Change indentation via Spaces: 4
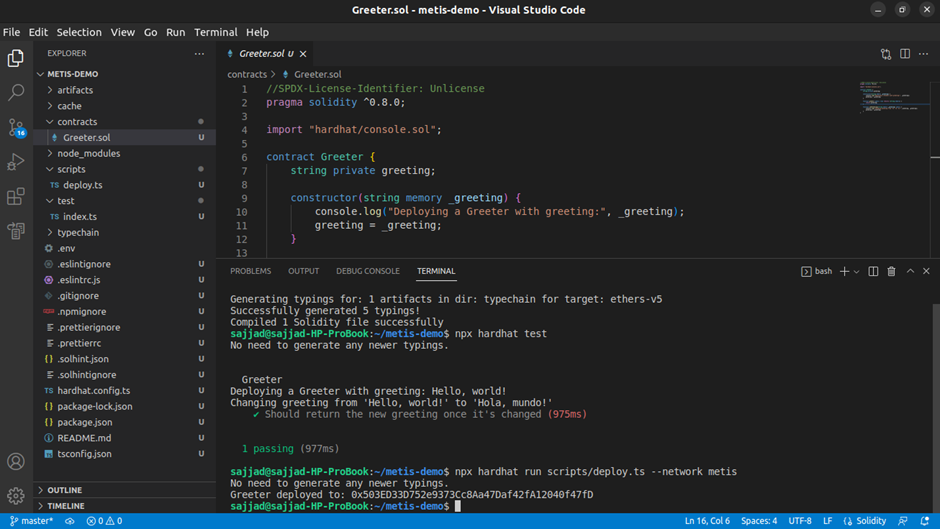Viewport: 940px width, 529px height. point(759,521)
